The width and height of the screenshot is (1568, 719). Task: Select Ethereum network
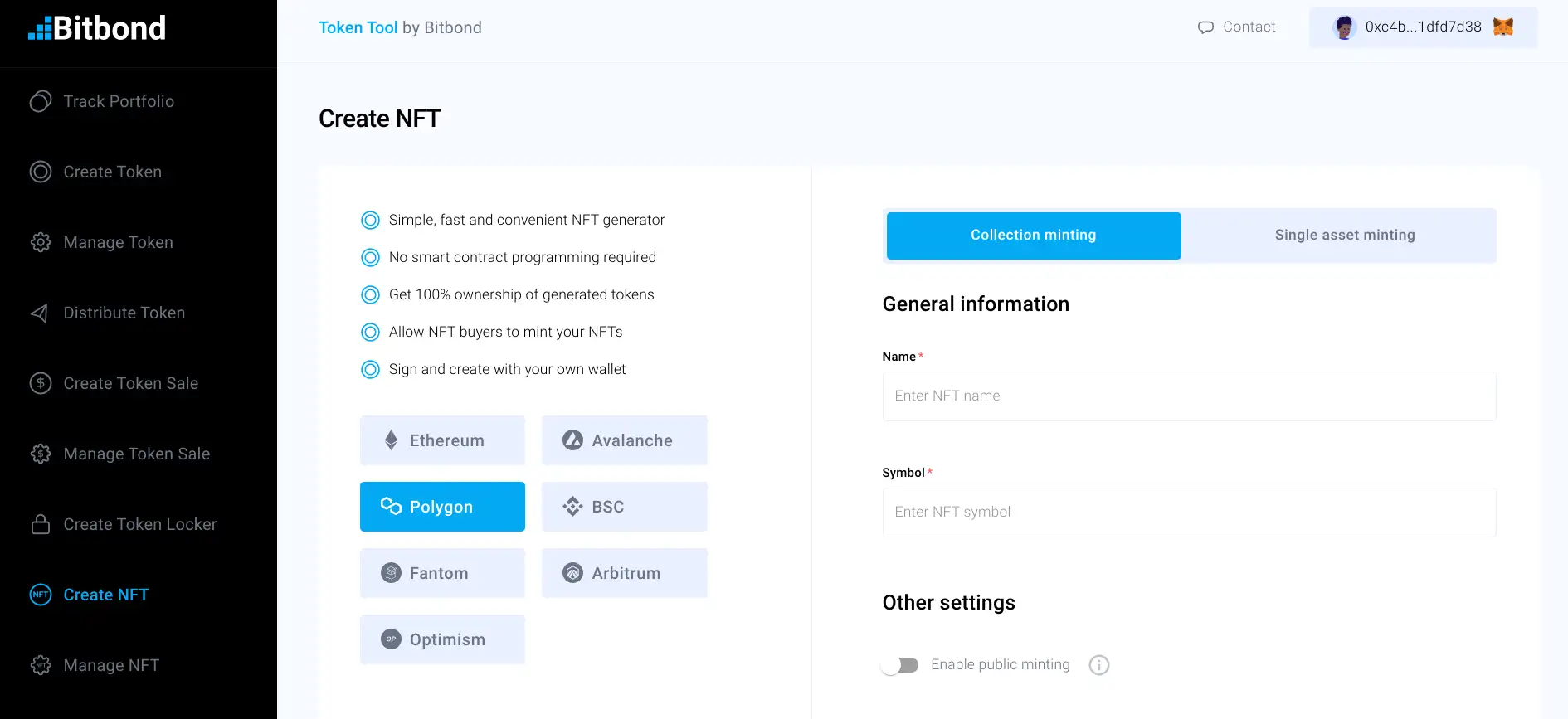(x=442, y=440)
